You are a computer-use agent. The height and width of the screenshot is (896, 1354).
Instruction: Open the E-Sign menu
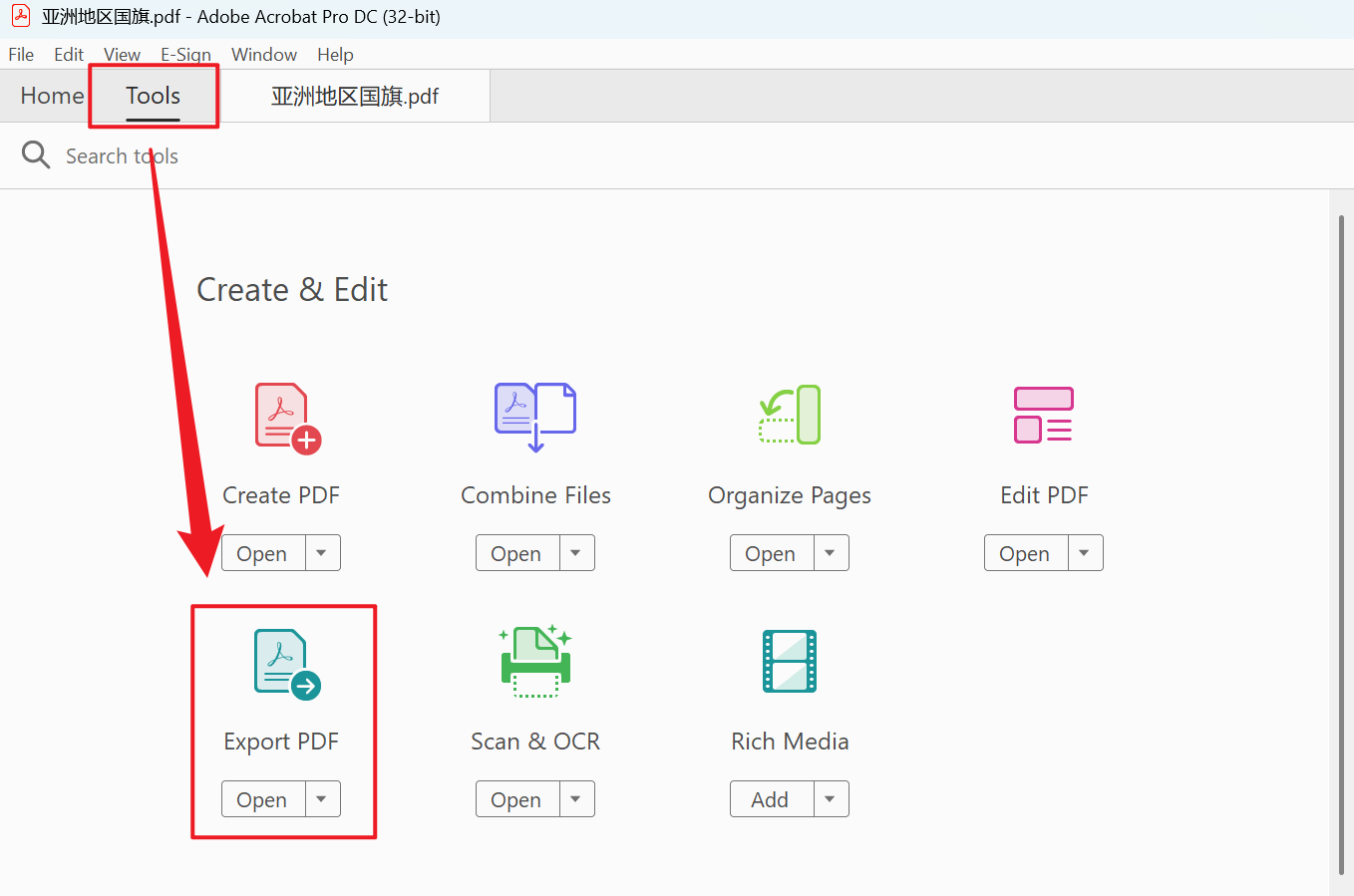[185, 55]
